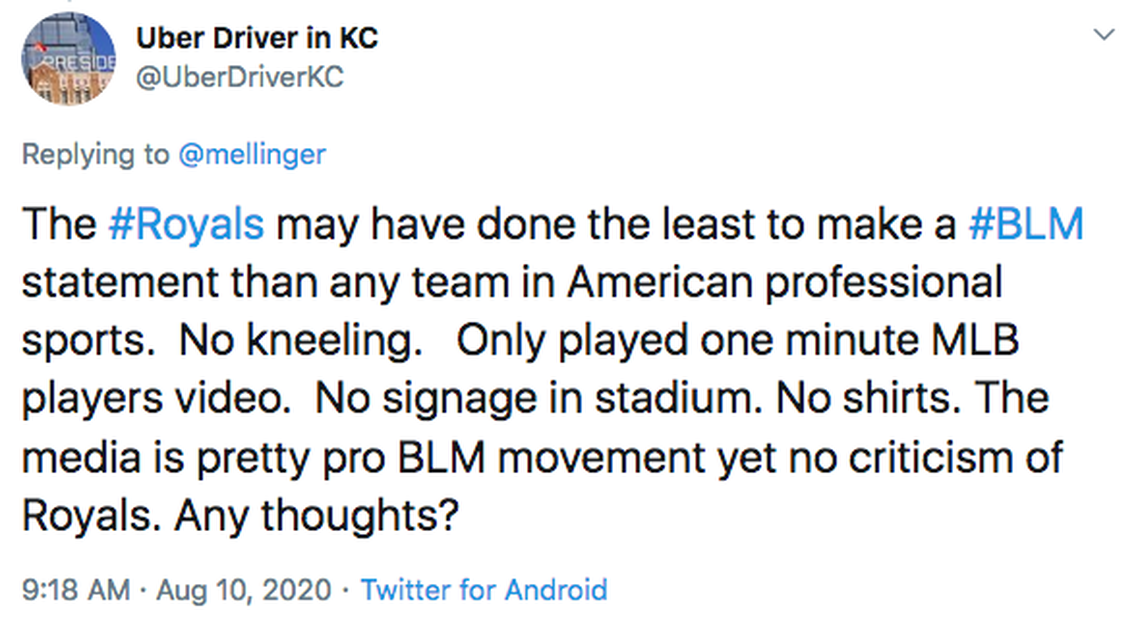This screenshot has width=1140, height=627.
Task: Click the "No kneeling." sentence
Action: (x=296, y=340)
